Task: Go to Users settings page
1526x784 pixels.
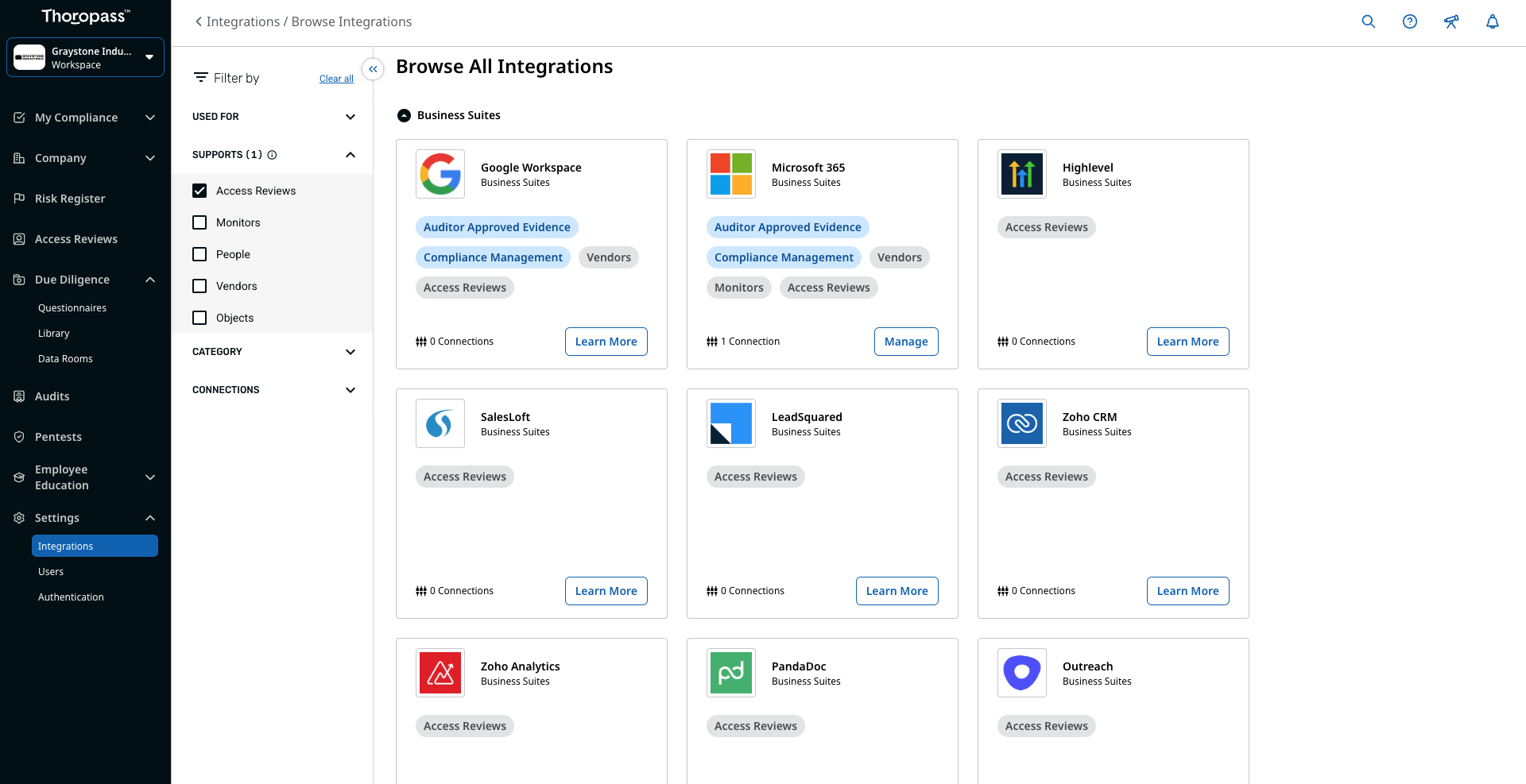Action: tap(51, 572)
